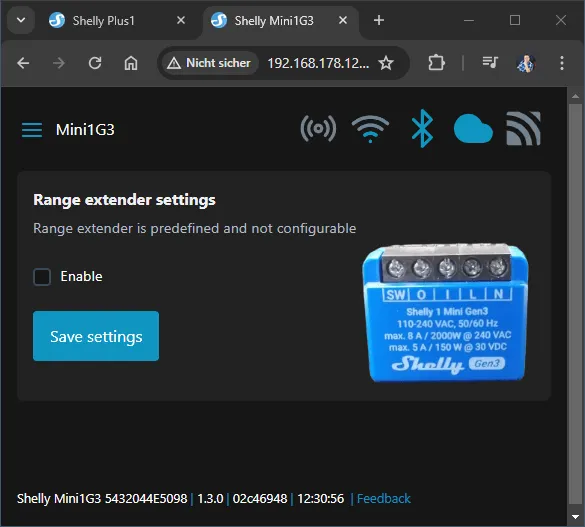Image resolution: width=585 pixels, height=527 pixels.
Task: Go forward to the next page
Action: coord(59,63)
